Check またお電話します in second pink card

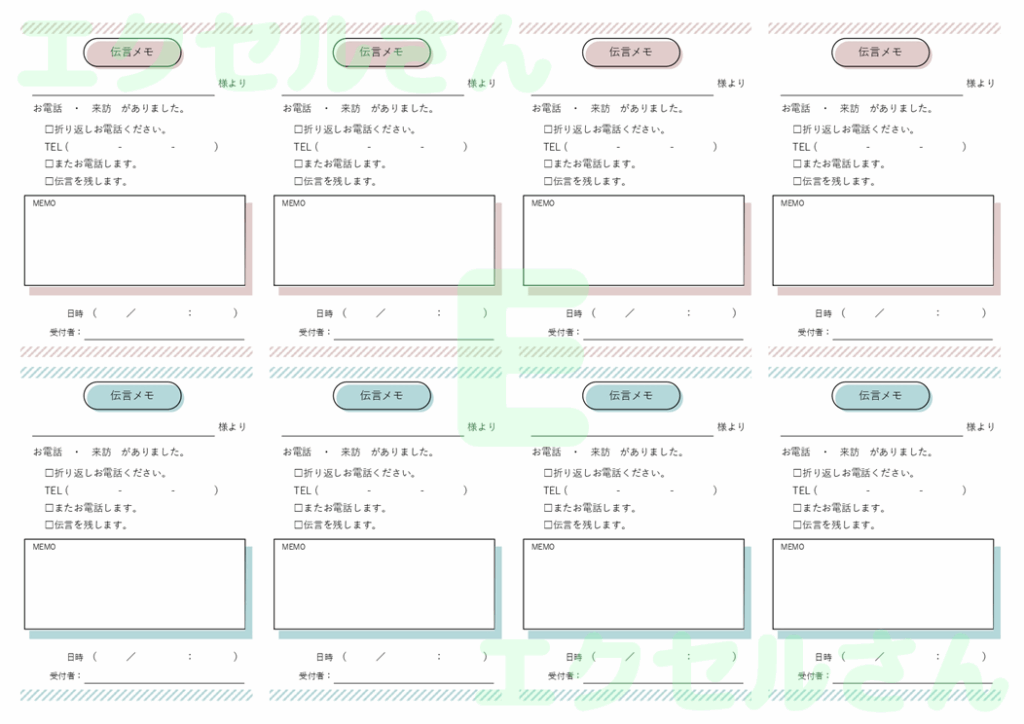coord(298,164)
